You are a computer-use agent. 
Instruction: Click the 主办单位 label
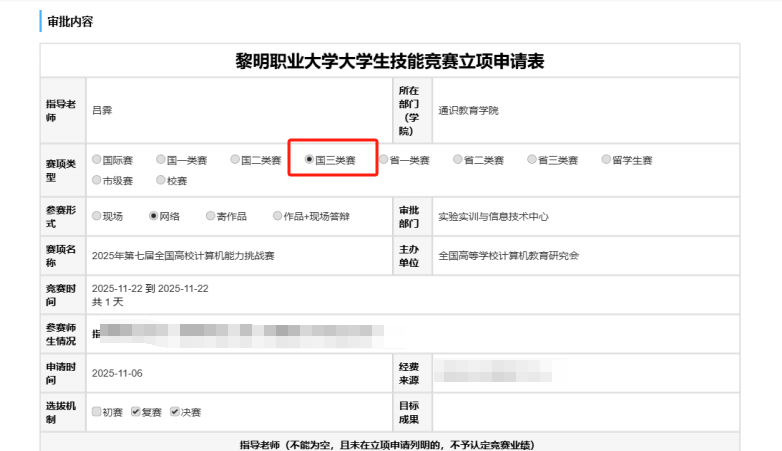tap(409, 255)
